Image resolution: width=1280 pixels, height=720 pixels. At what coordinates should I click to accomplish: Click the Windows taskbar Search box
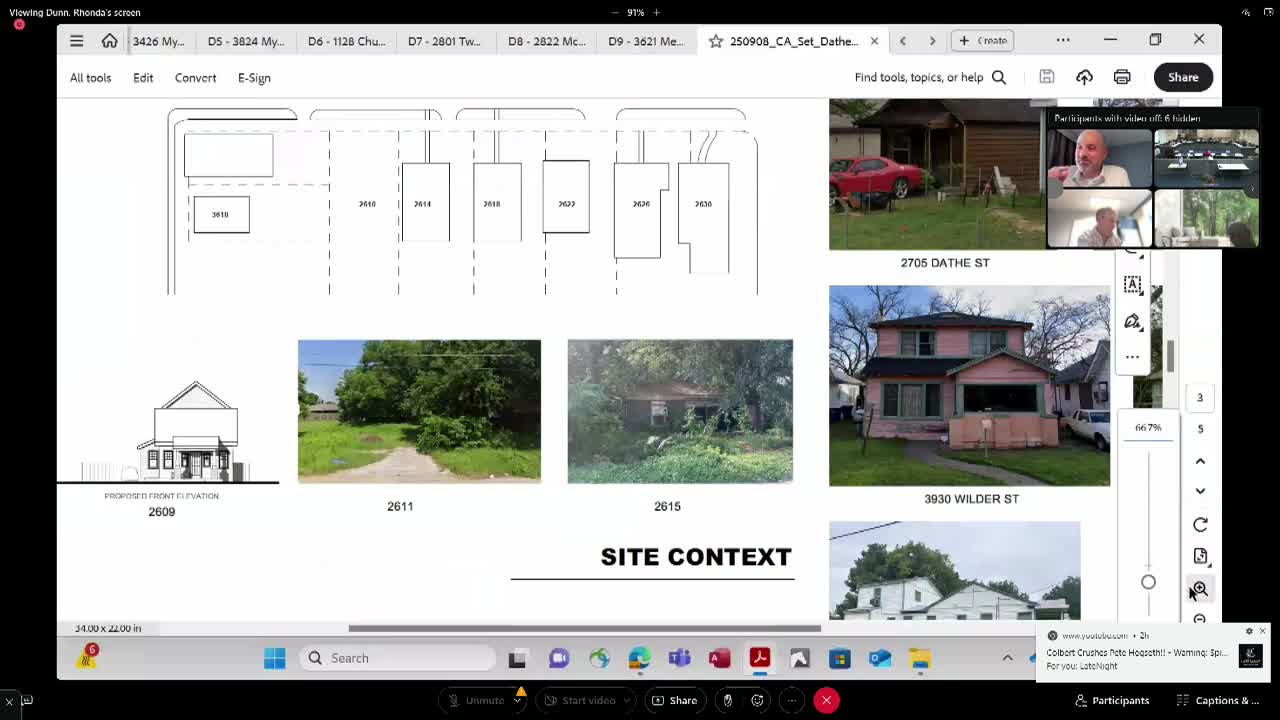pos(400,658)
